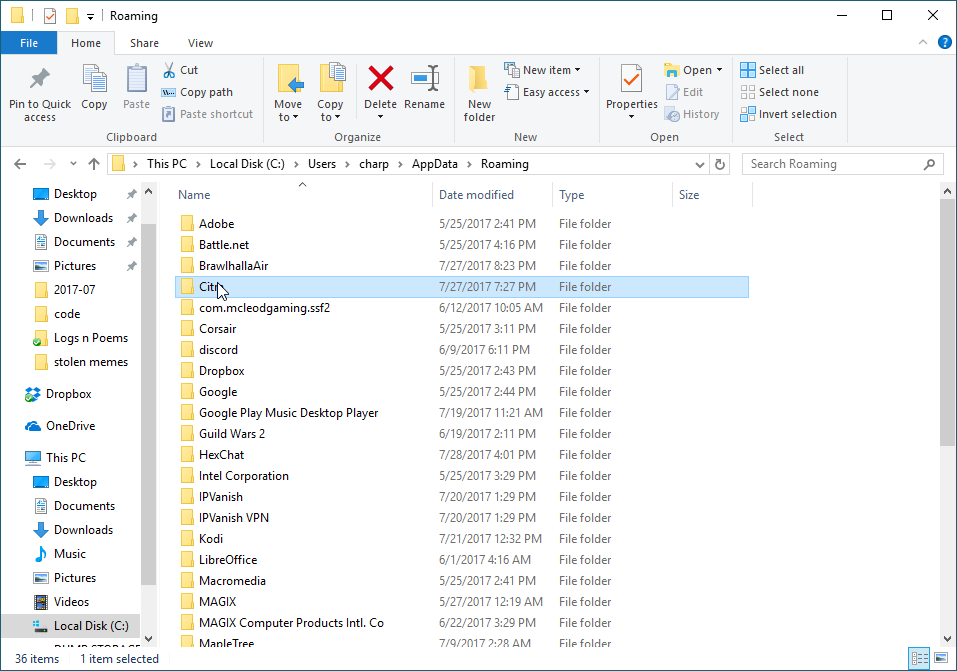Refresh the Roaming folder view
The width and height of the screenshot is (957, 671).
coord(720,164)
